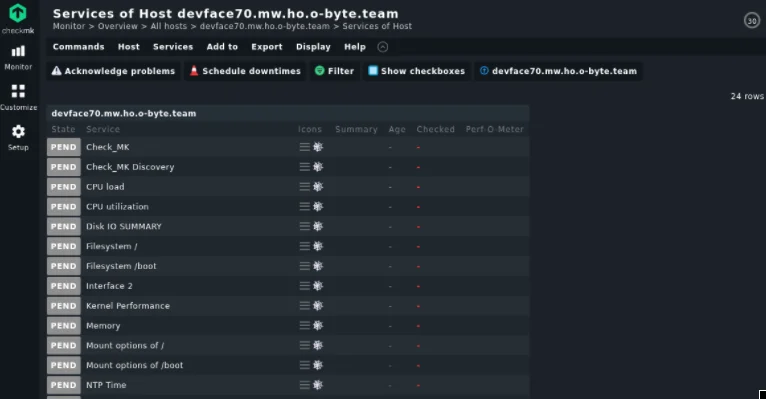
Task: Collapse the toolbar using the chevron circle
Action: (383, 47)
